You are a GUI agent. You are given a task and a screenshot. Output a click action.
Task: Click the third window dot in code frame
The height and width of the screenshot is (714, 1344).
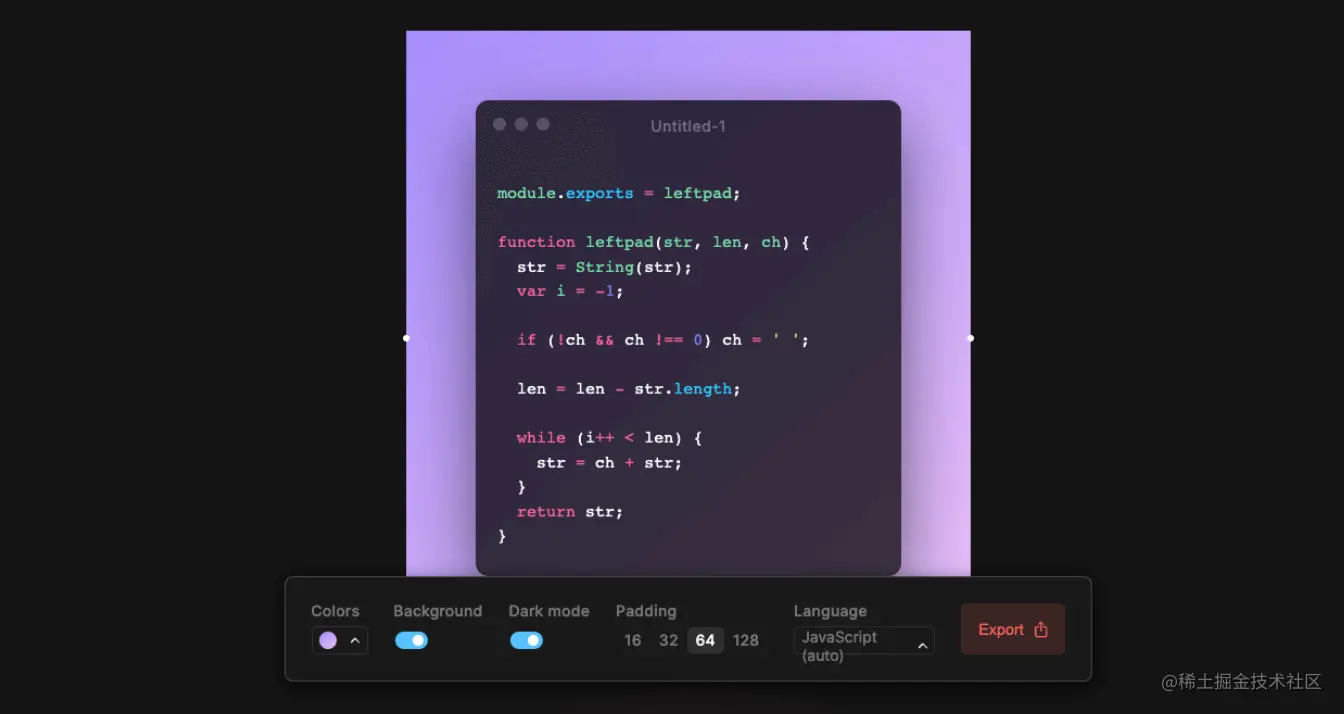point(543,124)
